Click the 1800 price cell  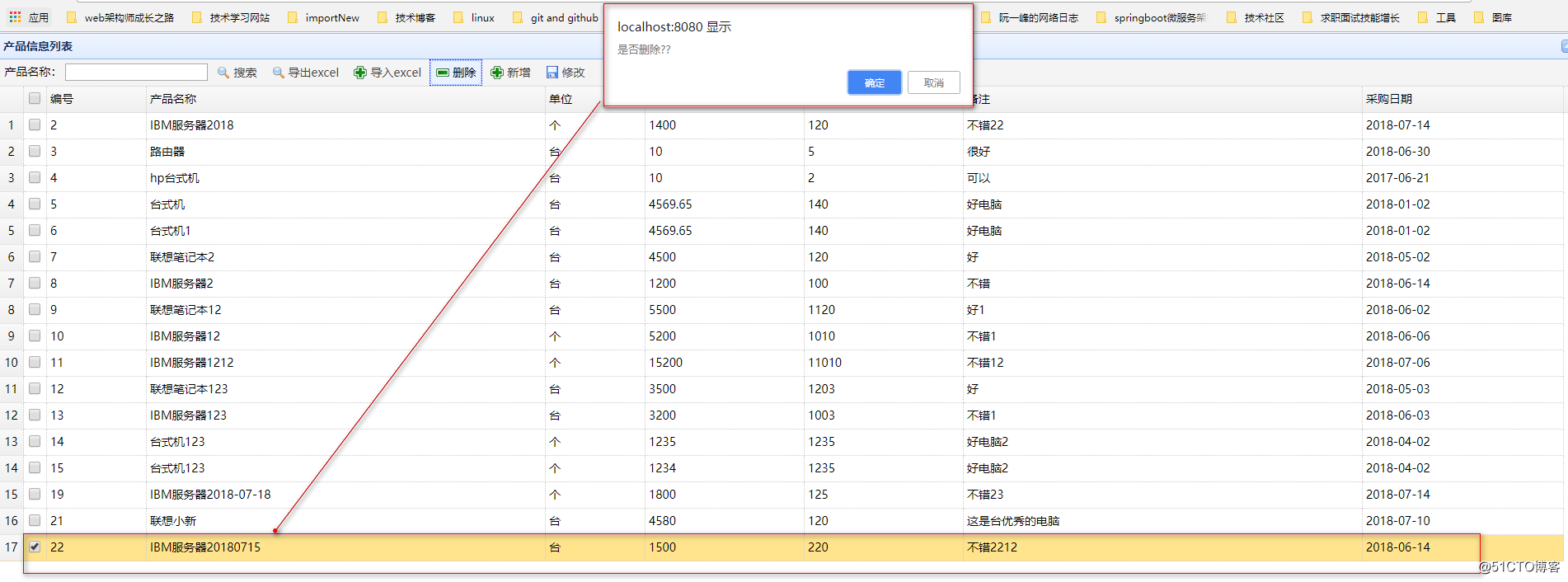[725, 495]
